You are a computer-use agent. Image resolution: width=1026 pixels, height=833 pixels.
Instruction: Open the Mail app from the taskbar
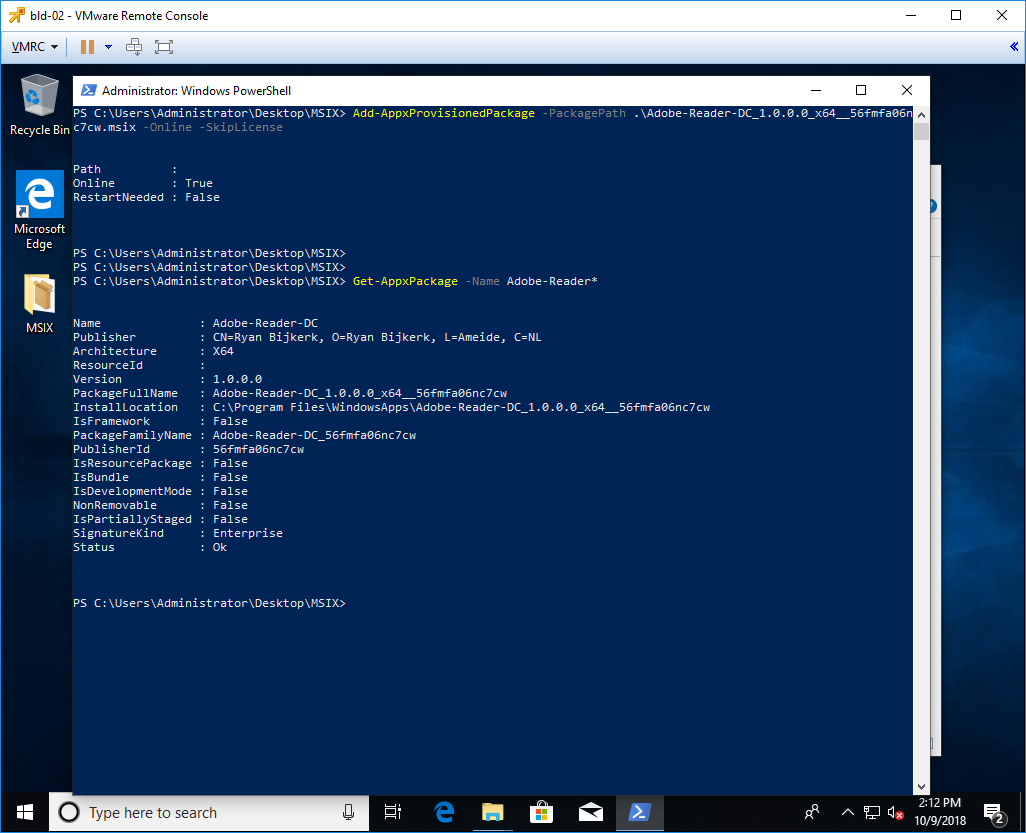590,813
